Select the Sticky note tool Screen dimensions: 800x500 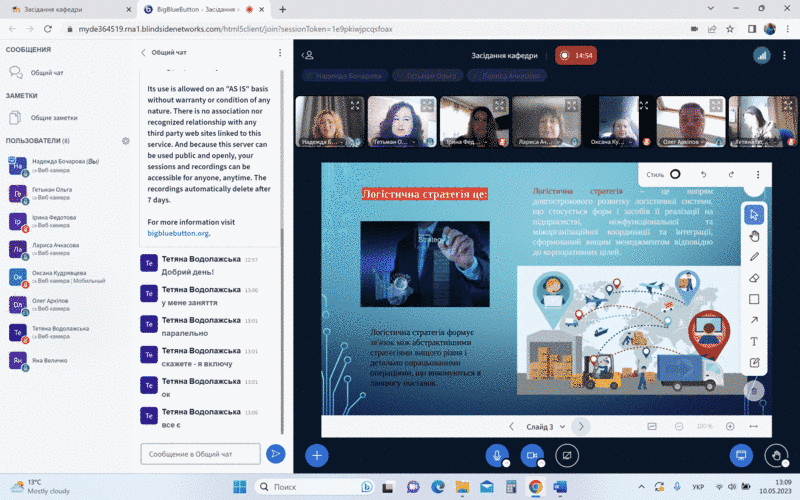[x=755, y=362]
